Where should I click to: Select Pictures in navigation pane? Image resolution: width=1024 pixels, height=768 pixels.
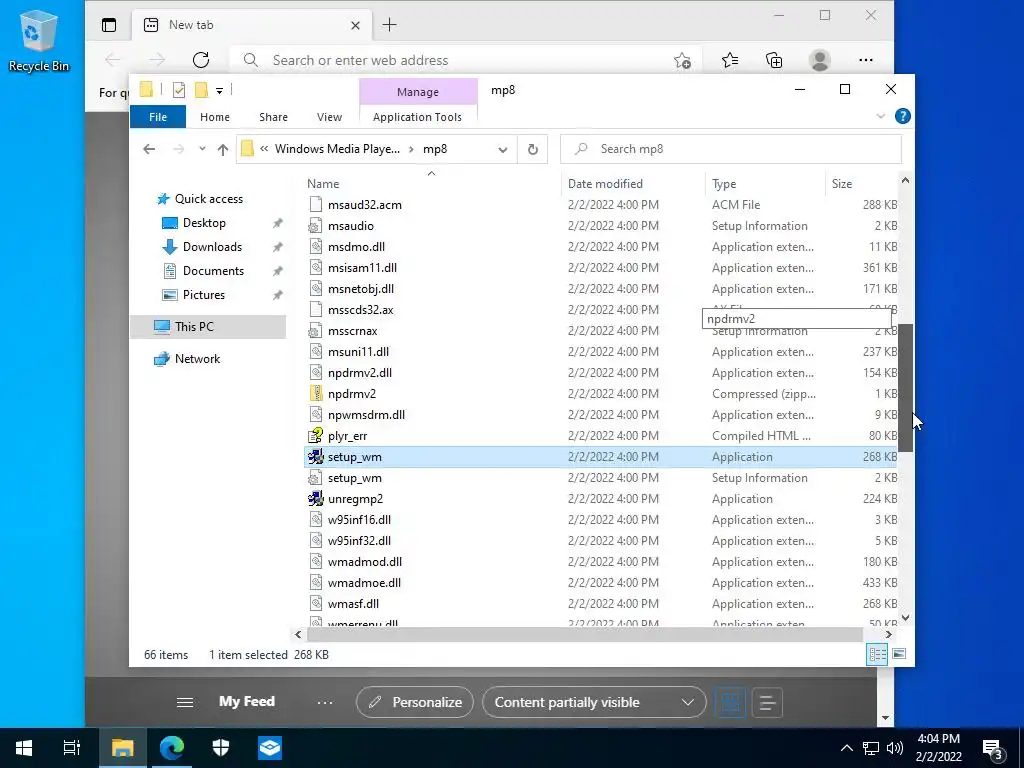point(203,295)
